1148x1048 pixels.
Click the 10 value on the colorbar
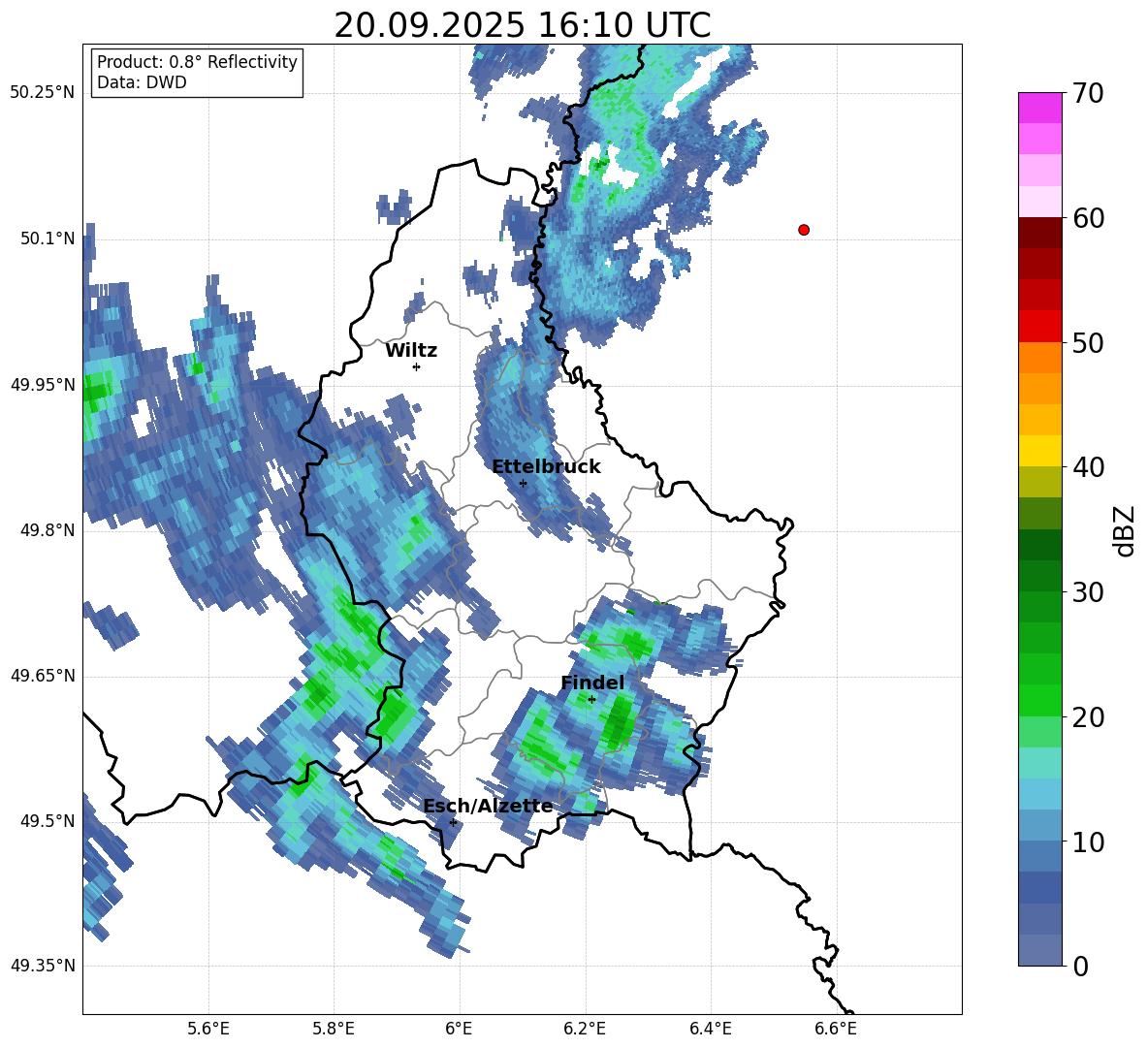1089,842
